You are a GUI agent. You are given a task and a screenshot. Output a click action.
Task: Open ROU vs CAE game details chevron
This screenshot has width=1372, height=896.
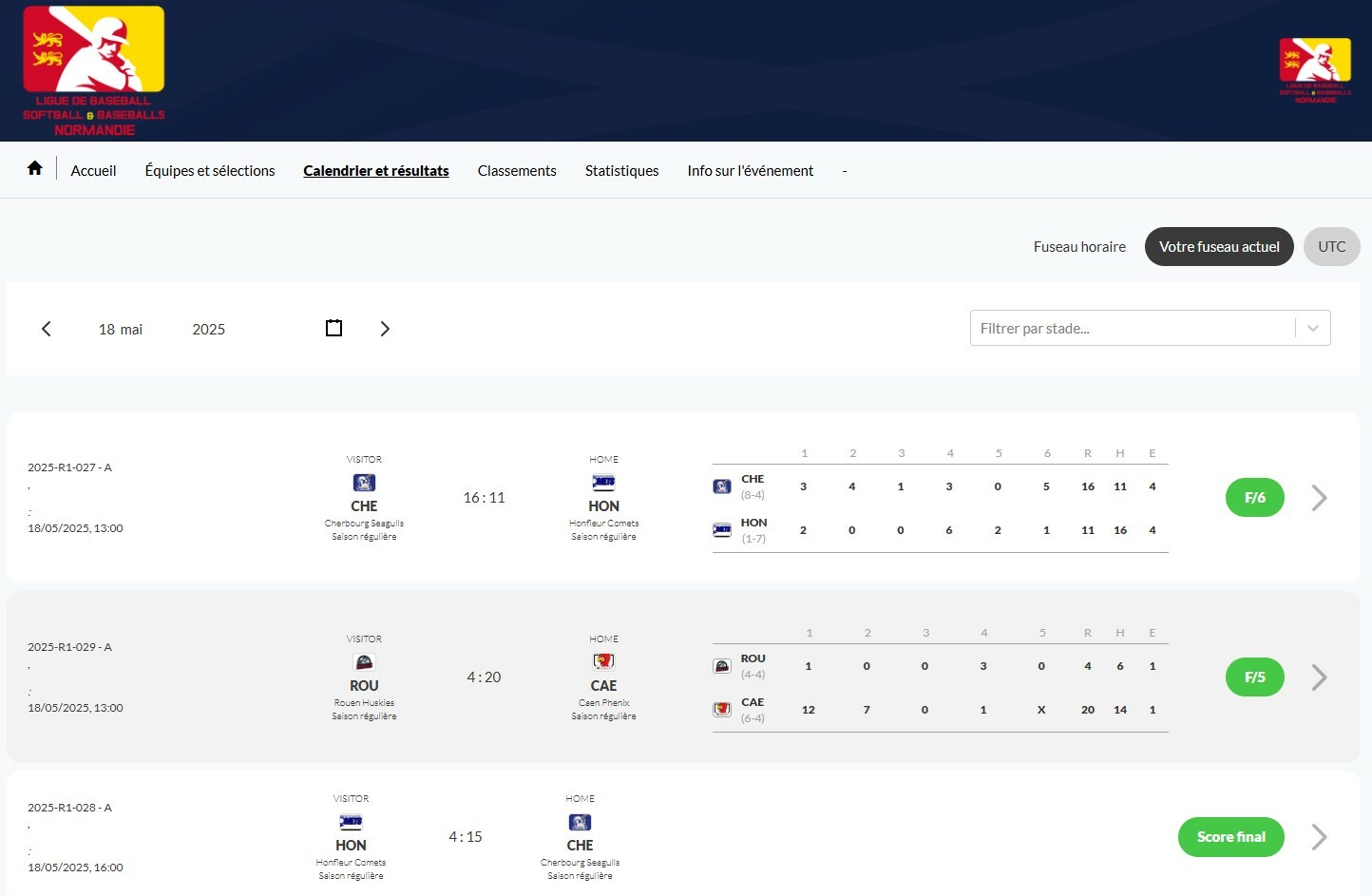click(x=1319, y=677)
